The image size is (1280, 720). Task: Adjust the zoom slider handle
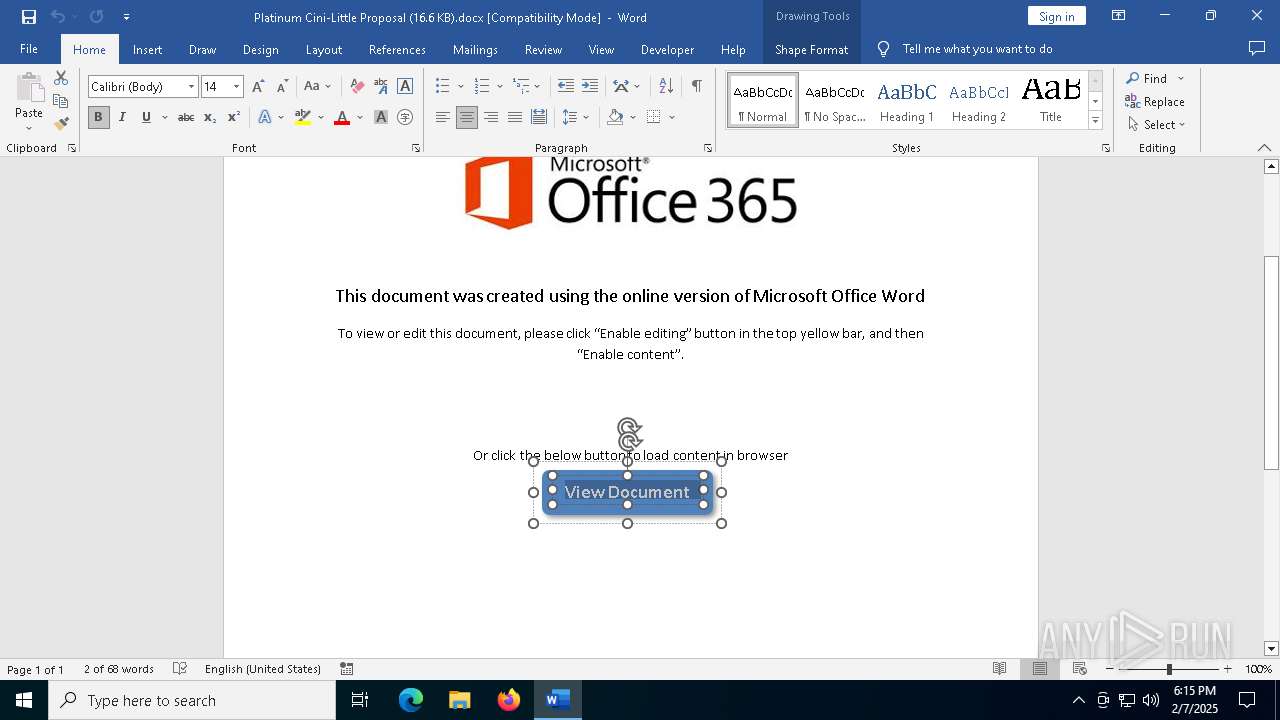1169,669
